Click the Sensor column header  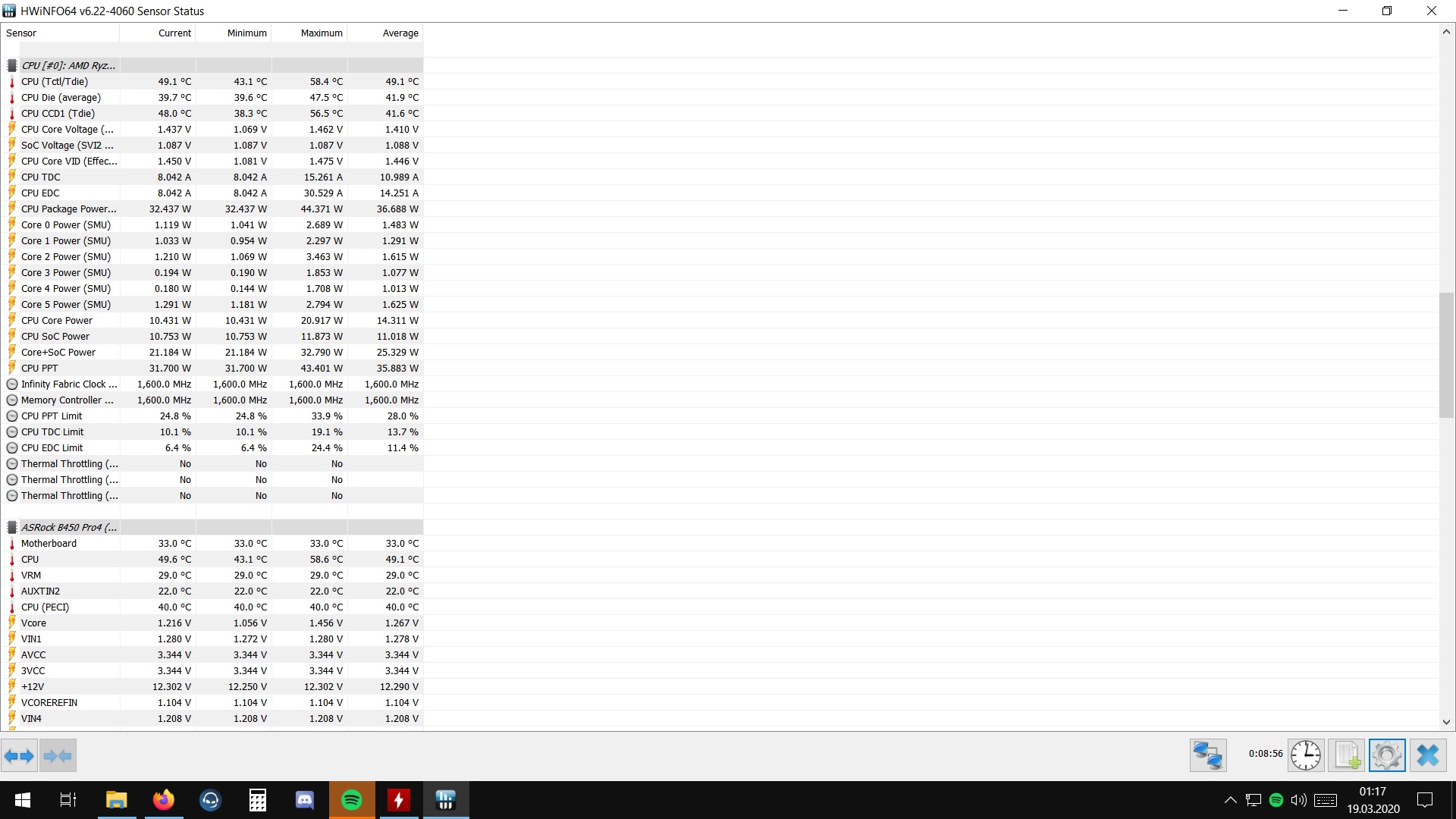point(61,33)
